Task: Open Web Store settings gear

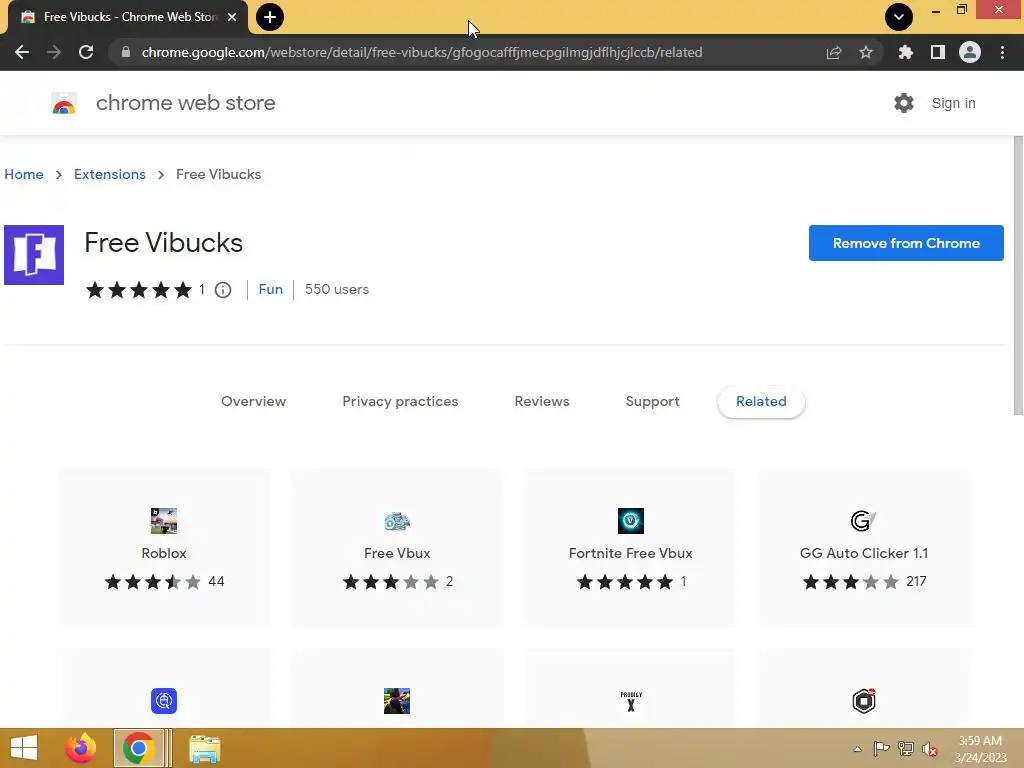Action: click(904, 103)
